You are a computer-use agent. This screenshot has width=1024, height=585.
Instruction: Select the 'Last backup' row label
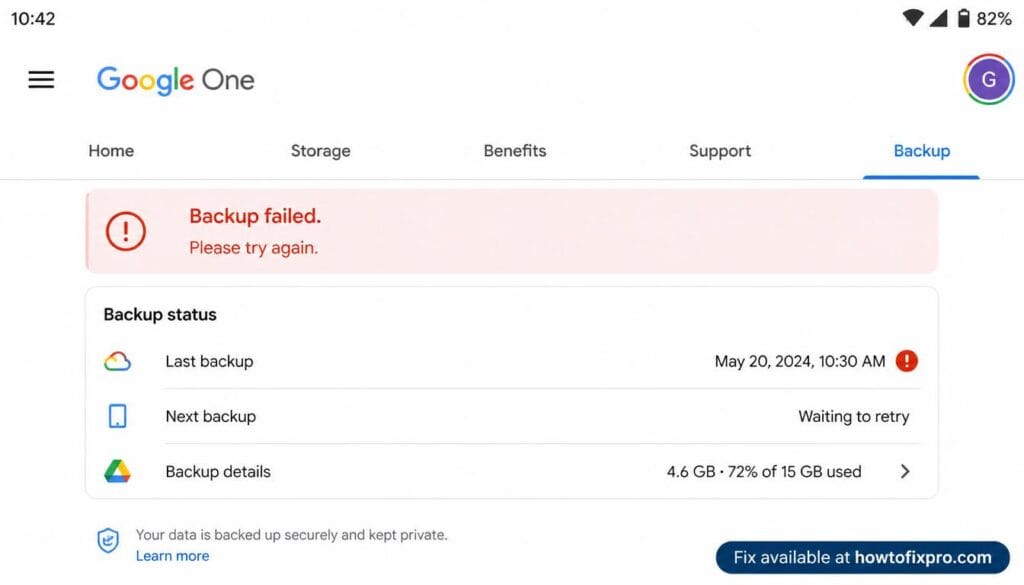pyautogui.click(x=209, y=361)
